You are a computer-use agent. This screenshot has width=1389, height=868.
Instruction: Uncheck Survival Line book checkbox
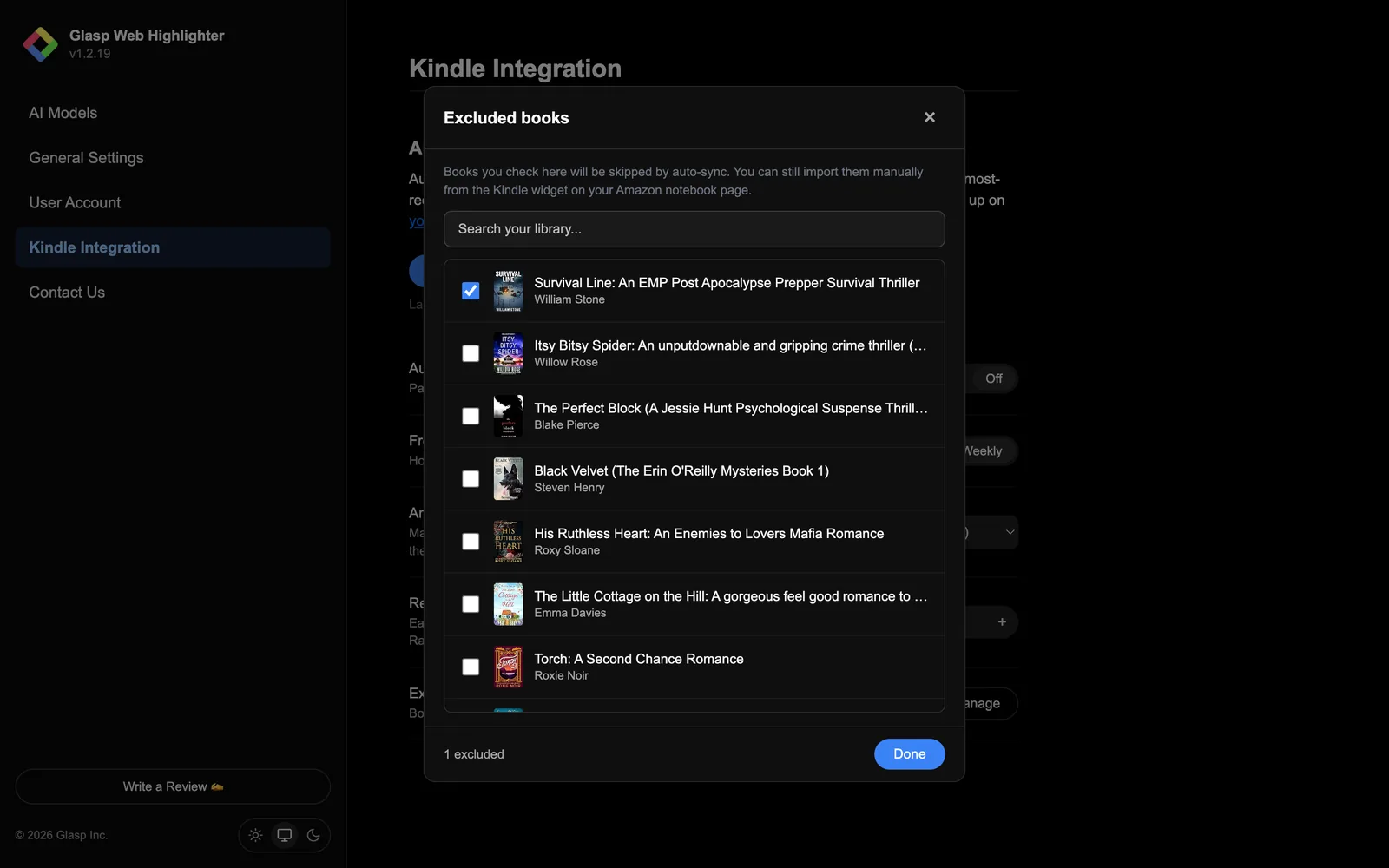(x=471, y=291)
